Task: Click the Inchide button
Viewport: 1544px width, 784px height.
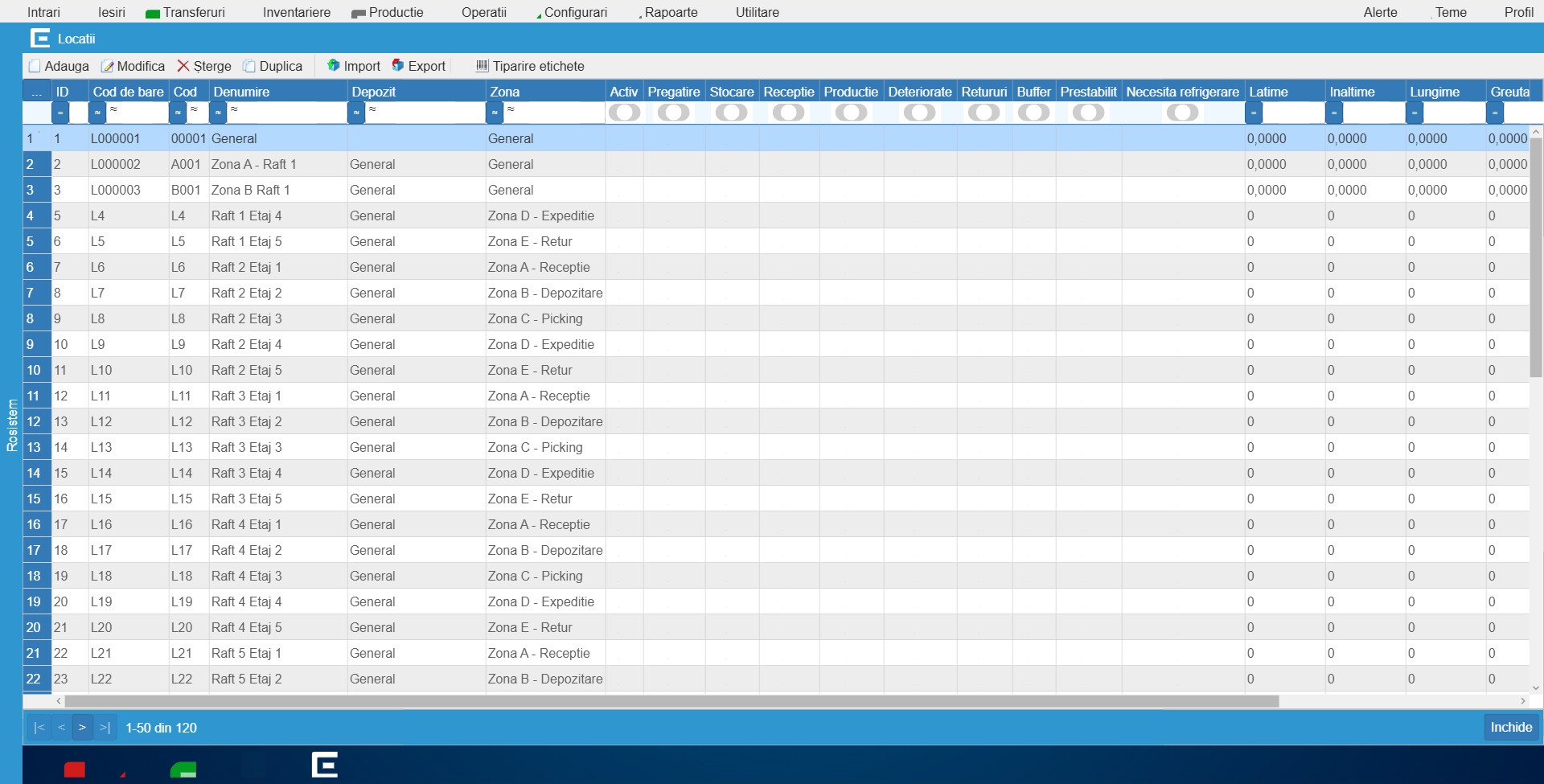Action: 1511,727
